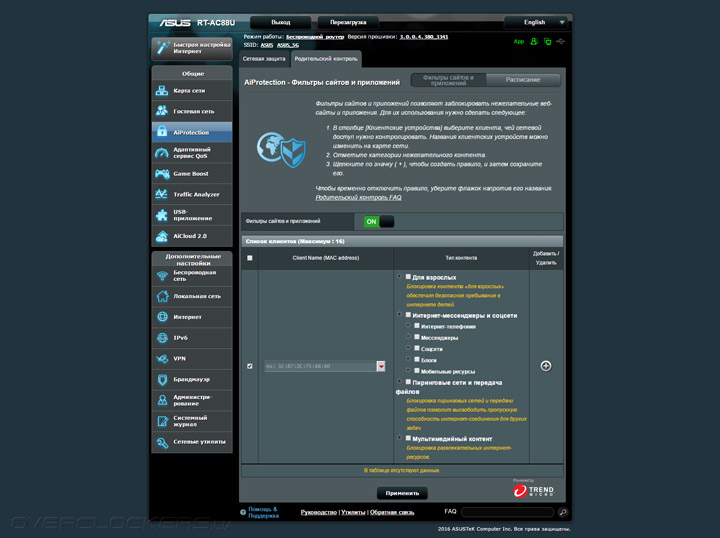The height and width of the screenshot is (538, 720).
Task: Open Network Tools (Сетевые утилиты) icon
Action: coord(162,442)
